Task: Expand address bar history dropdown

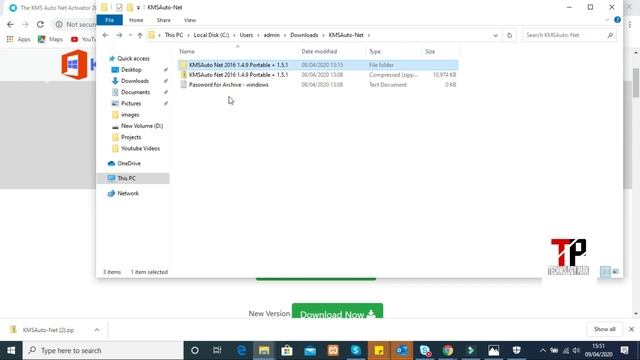Action: tap(495, 36)
